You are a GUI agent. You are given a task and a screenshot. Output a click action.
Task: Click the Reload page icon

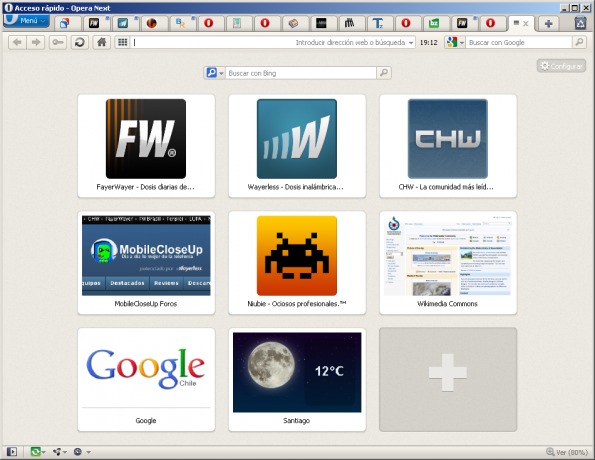click(79, 43)
